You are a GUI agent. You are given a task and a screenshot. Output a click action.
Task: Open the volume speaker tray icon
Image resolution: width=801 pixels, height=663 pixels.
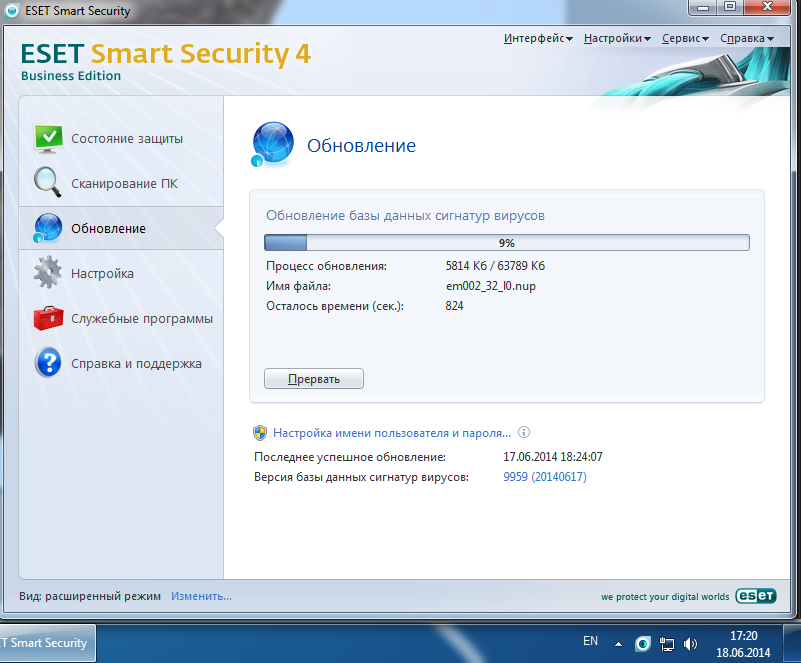pyautogui.click(x=690, y=644)
